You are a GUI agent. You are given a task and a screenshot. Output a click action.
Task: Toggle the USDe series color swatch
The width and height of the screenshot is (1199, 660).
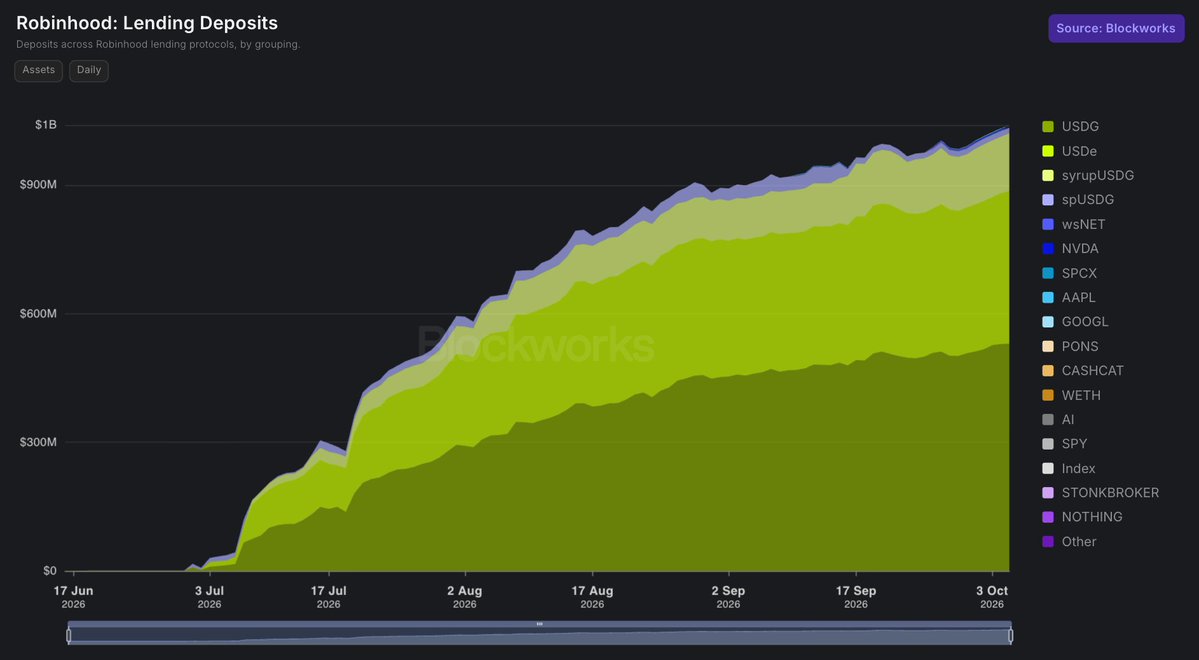1048,151
